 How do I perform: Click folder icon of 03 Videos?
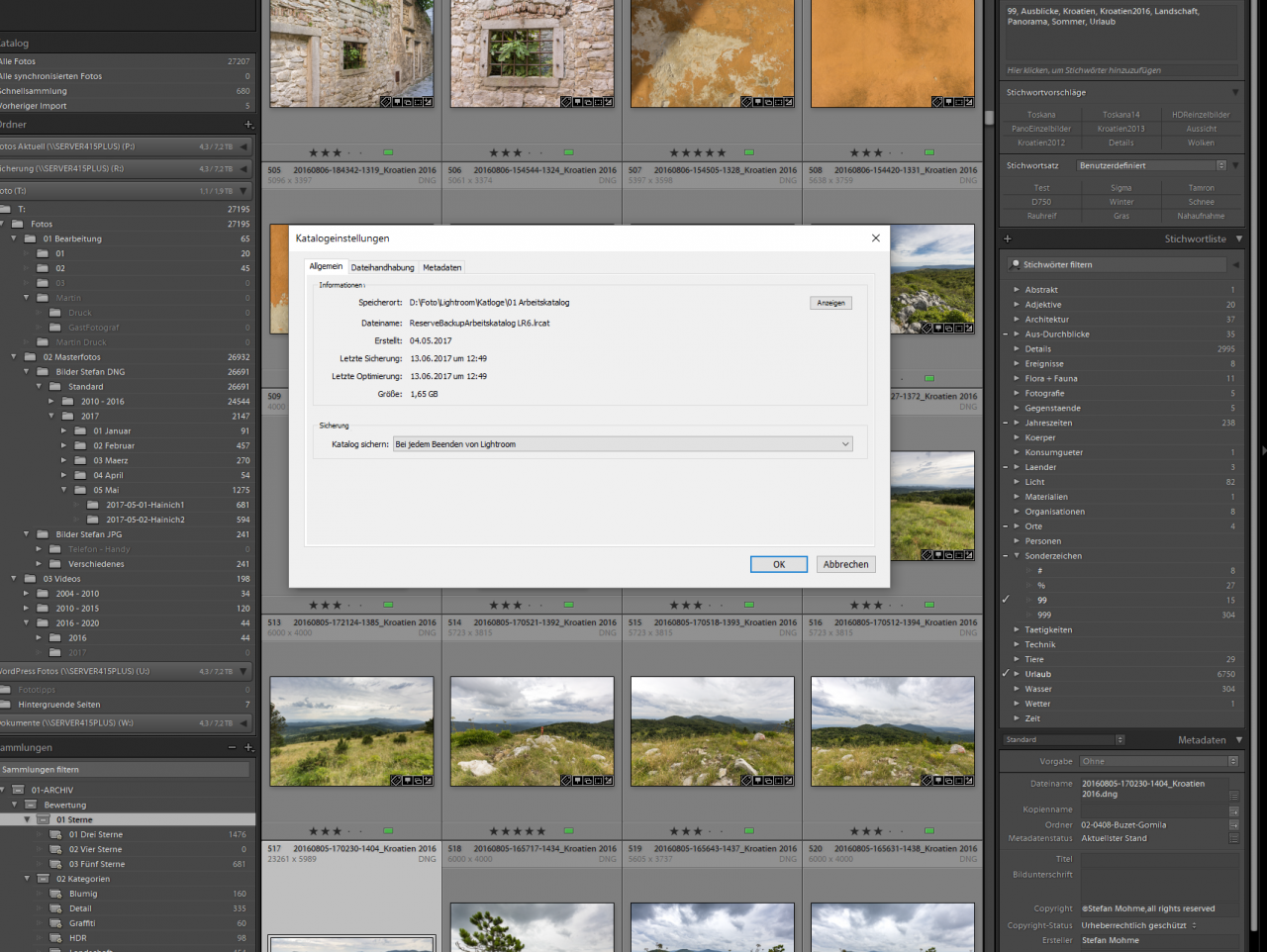pos(30,579)
